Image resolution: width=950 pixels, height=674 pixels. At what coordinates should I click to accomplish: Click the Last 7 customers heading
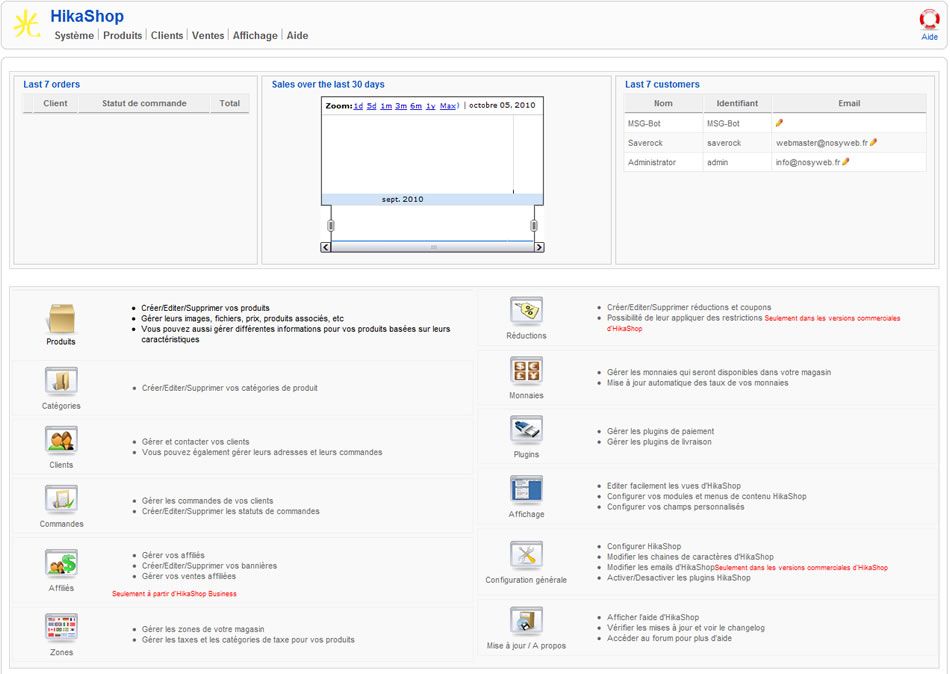662,84
